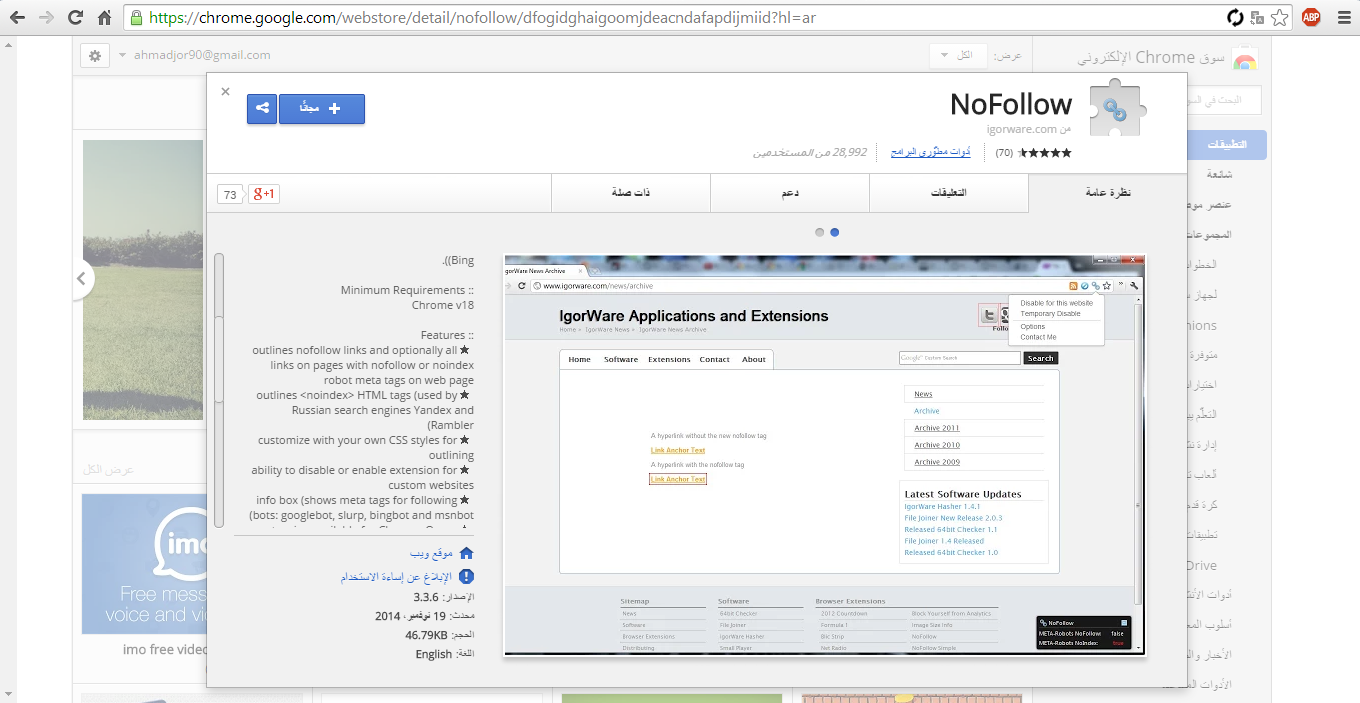1360x703 pixels.
Task: Open the الكل view filter dropdown
Action: 957,55
